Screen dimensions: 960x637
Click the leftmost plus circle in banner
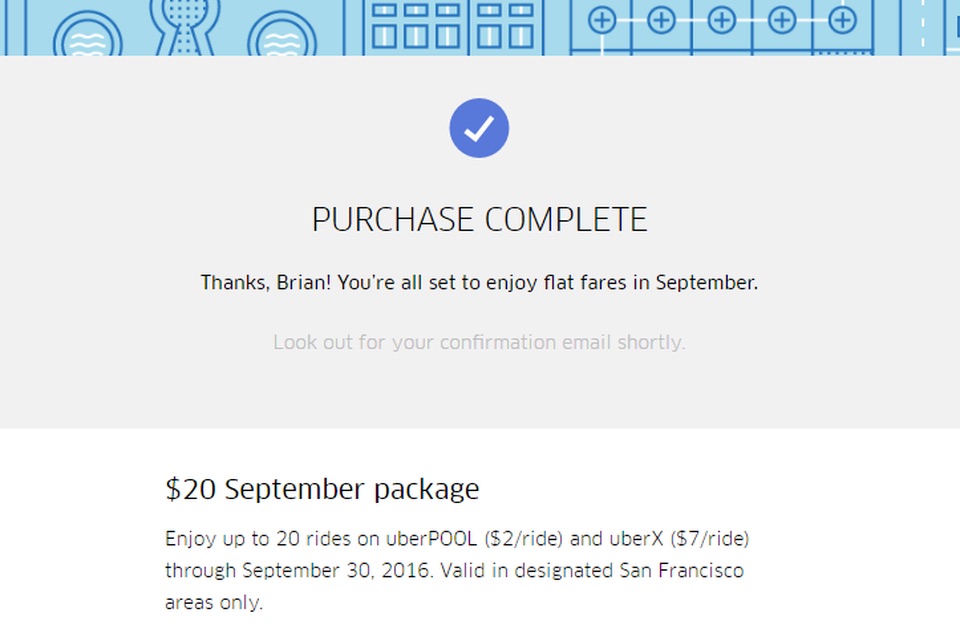[x=601, y=19]
